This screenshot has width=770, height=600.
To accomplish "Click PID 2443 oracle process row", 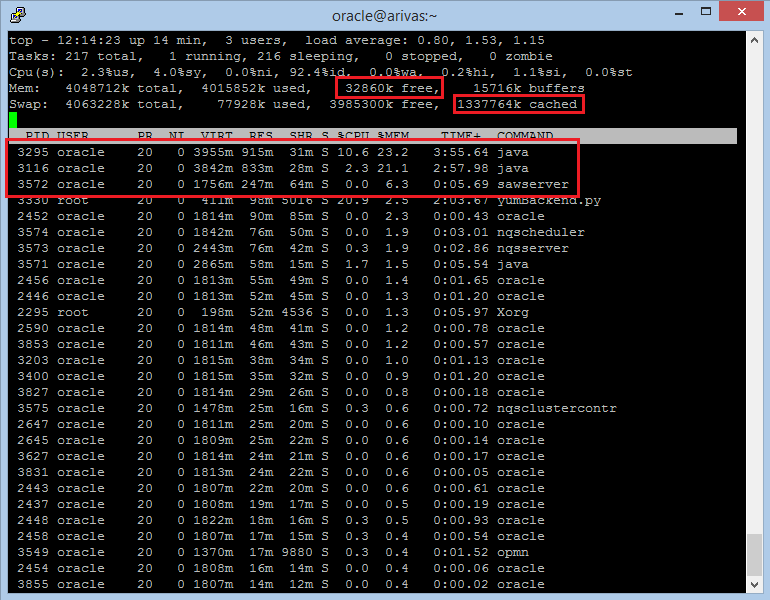I will [281, 489].
